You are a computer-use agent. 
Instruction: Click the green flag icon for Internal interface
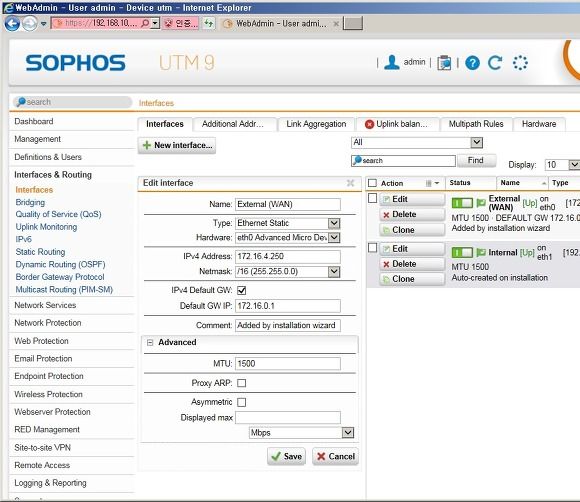(481, 253)
